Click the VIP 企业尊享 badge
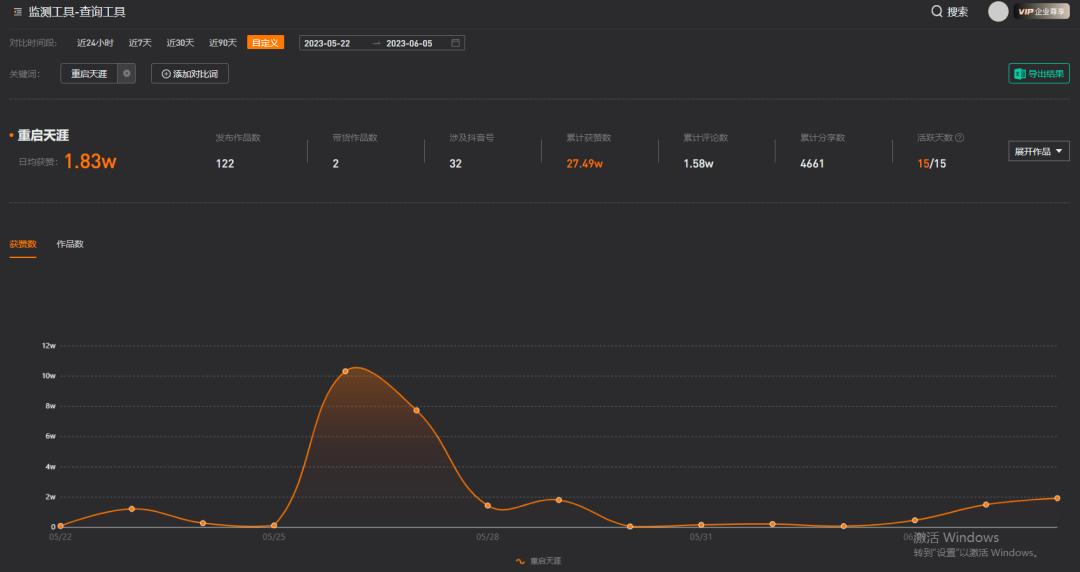Screen dimensions: 1080x572 point(1042,12)
